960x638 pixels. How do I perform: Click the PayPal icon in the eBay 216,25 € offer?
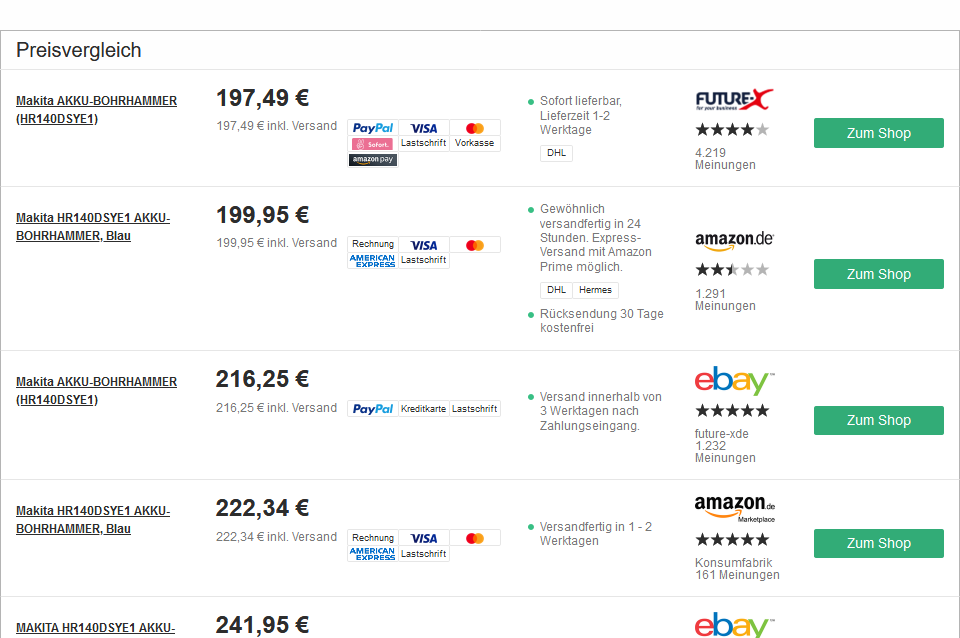[x=373, y=409]
